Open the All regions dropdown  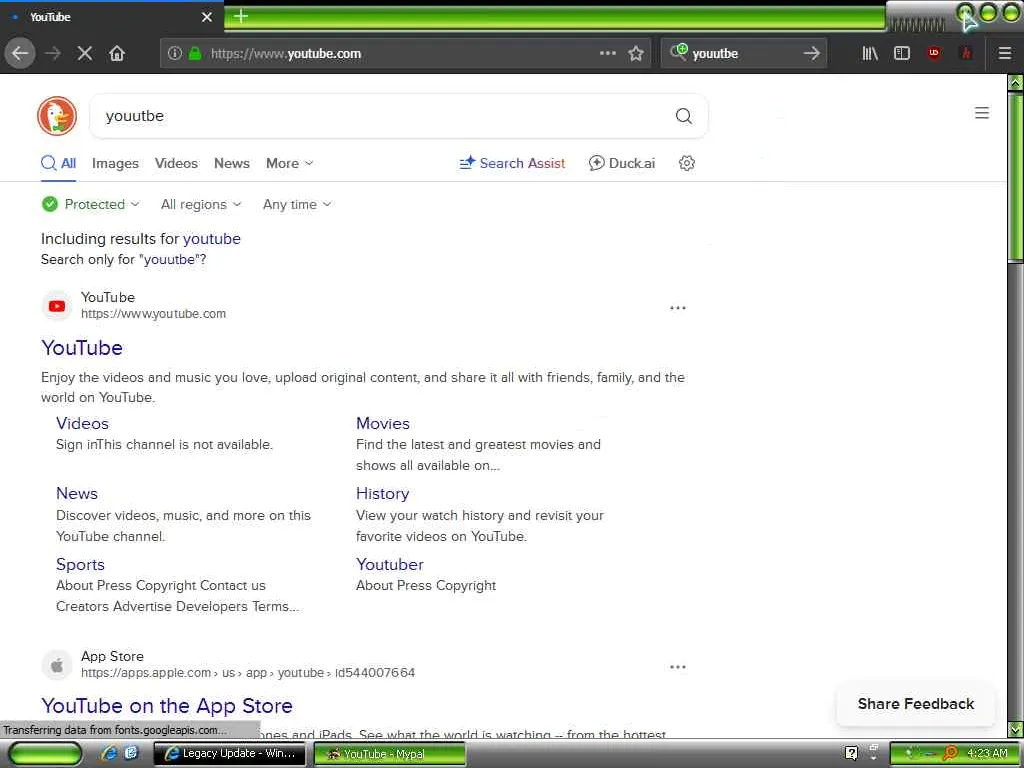tap(201, 204)
